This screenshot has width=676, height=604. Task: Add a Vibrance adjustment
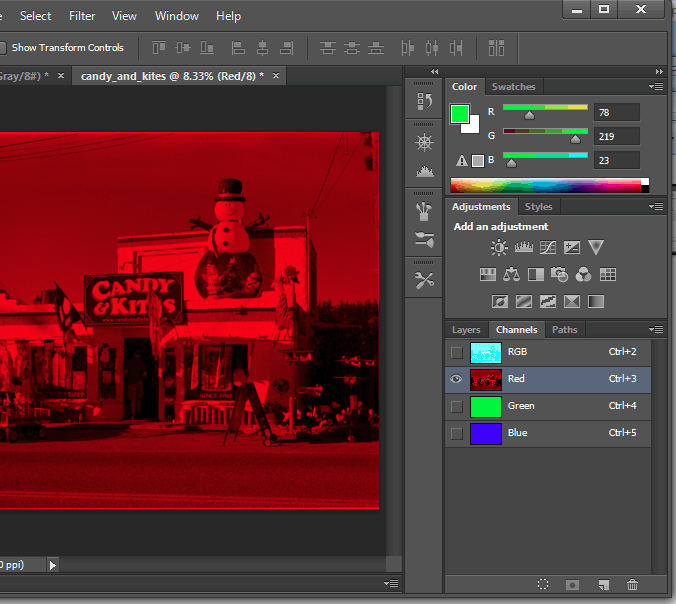pos(596,247)
